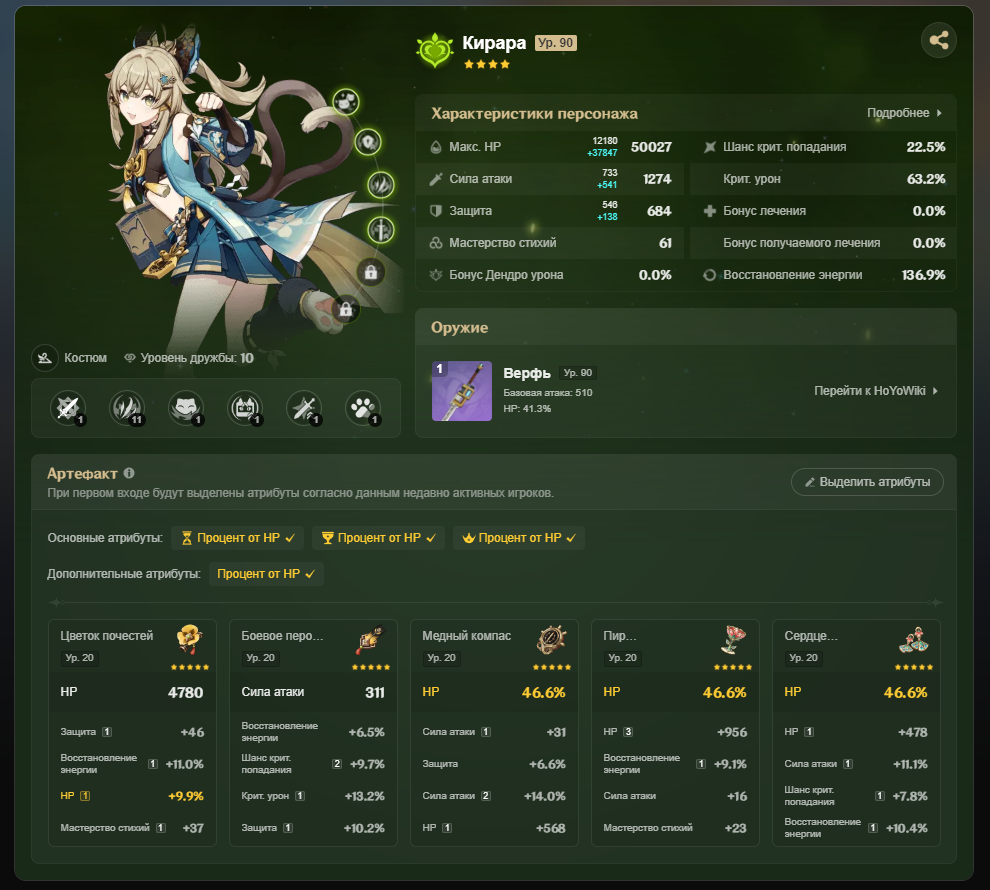990x890 pixels.
Task: Toggle the additional Процент от HP attribute
Action: (x=266, y=574)
